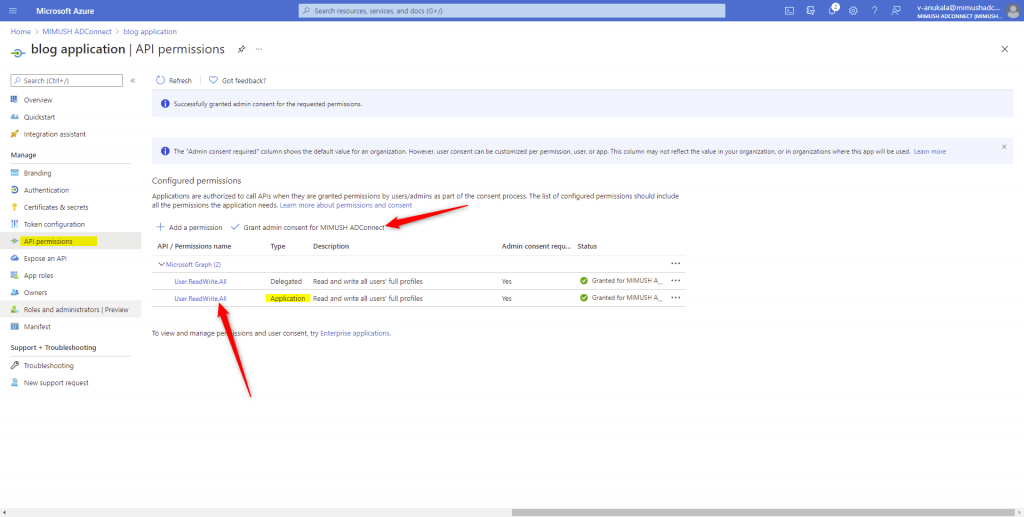
Task: Open Owners page
Action: point(35,292)
